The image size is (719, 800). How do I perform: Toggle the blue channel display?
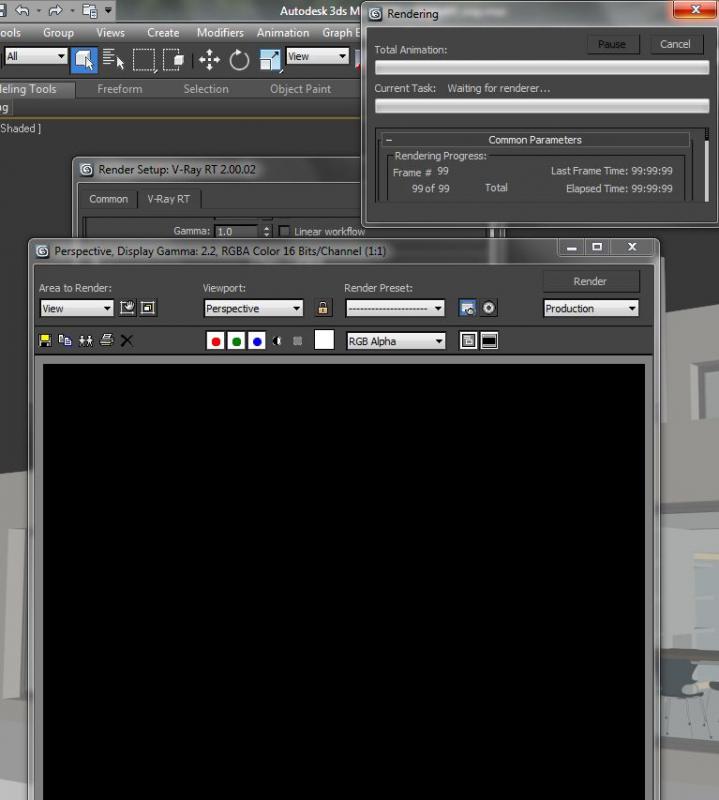[257, 341]
